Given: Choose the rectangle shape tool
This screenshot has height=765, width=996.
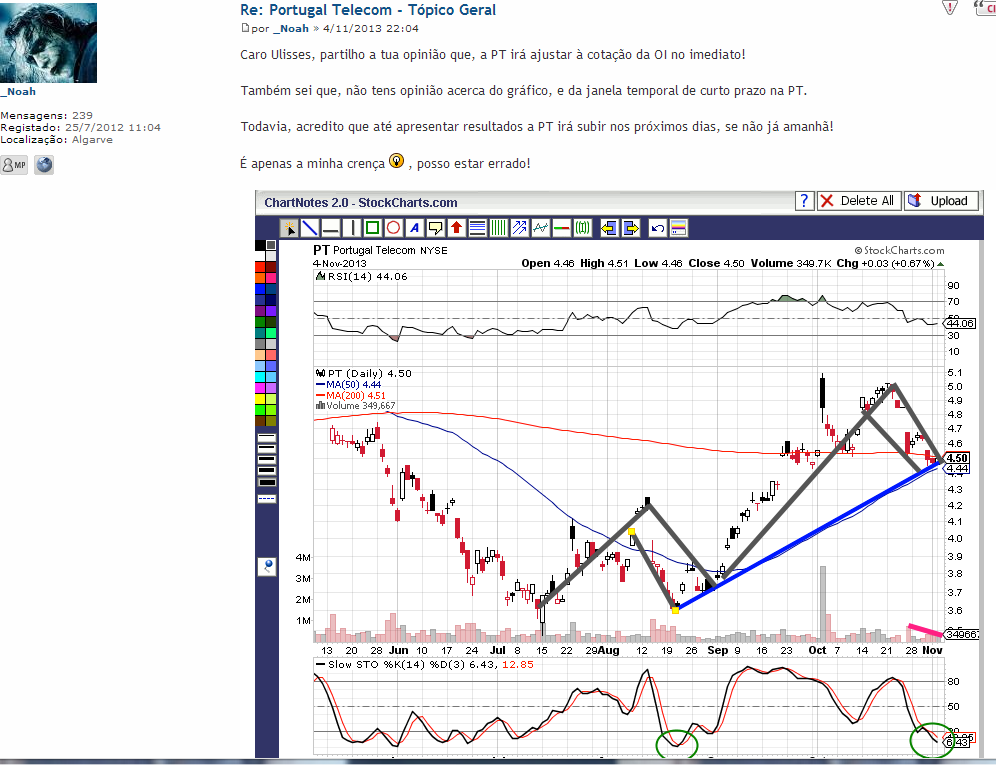Looking at the screenshot, I should (372, 227).
